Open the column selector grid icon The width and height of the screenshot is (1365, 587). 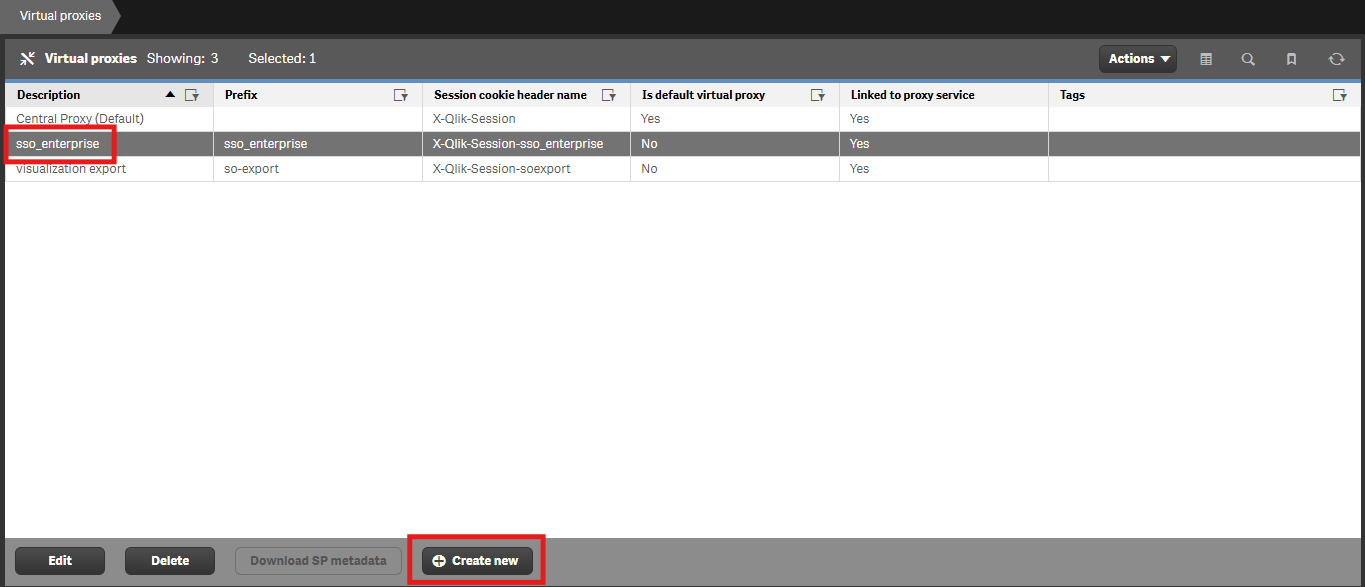pyautogui.click(x=1206, y=59)
